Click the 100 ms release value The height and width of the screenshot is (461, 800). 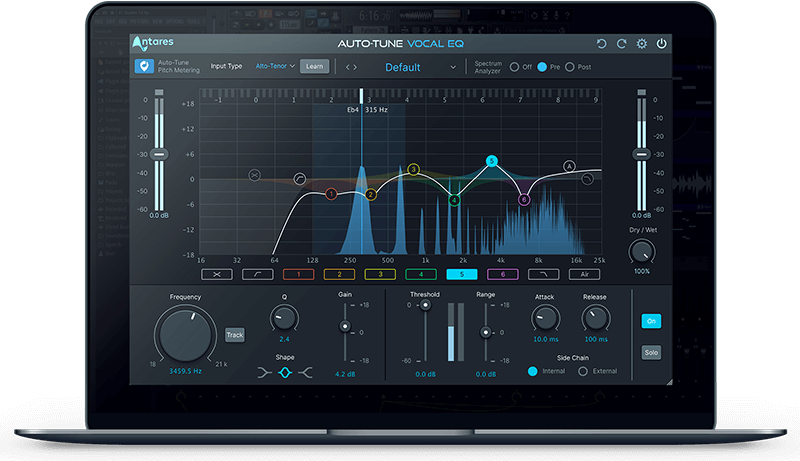click(x=596, y=339)
